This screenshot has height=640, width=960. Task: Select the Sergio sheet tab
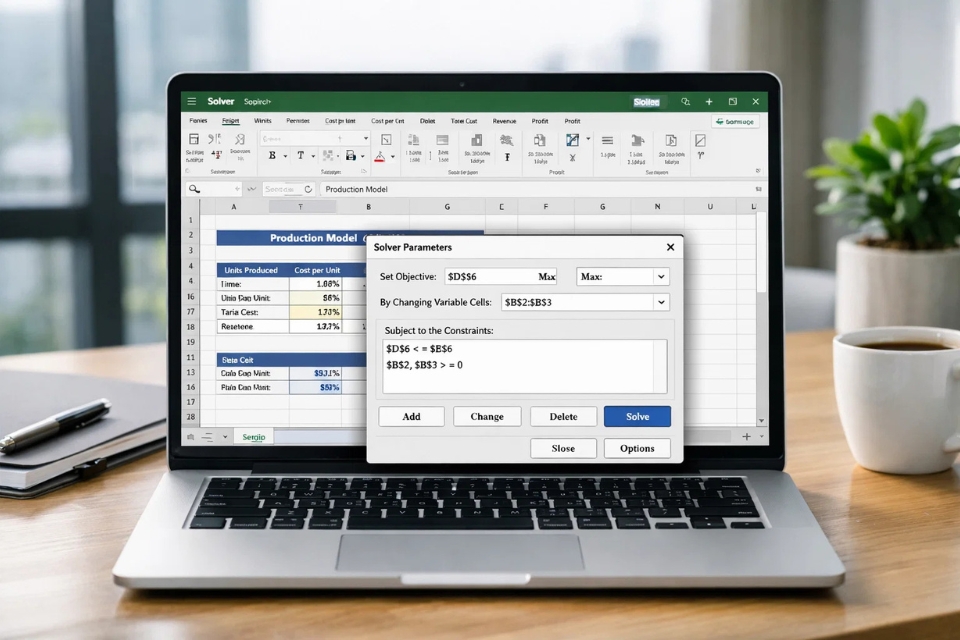[253, 437]
